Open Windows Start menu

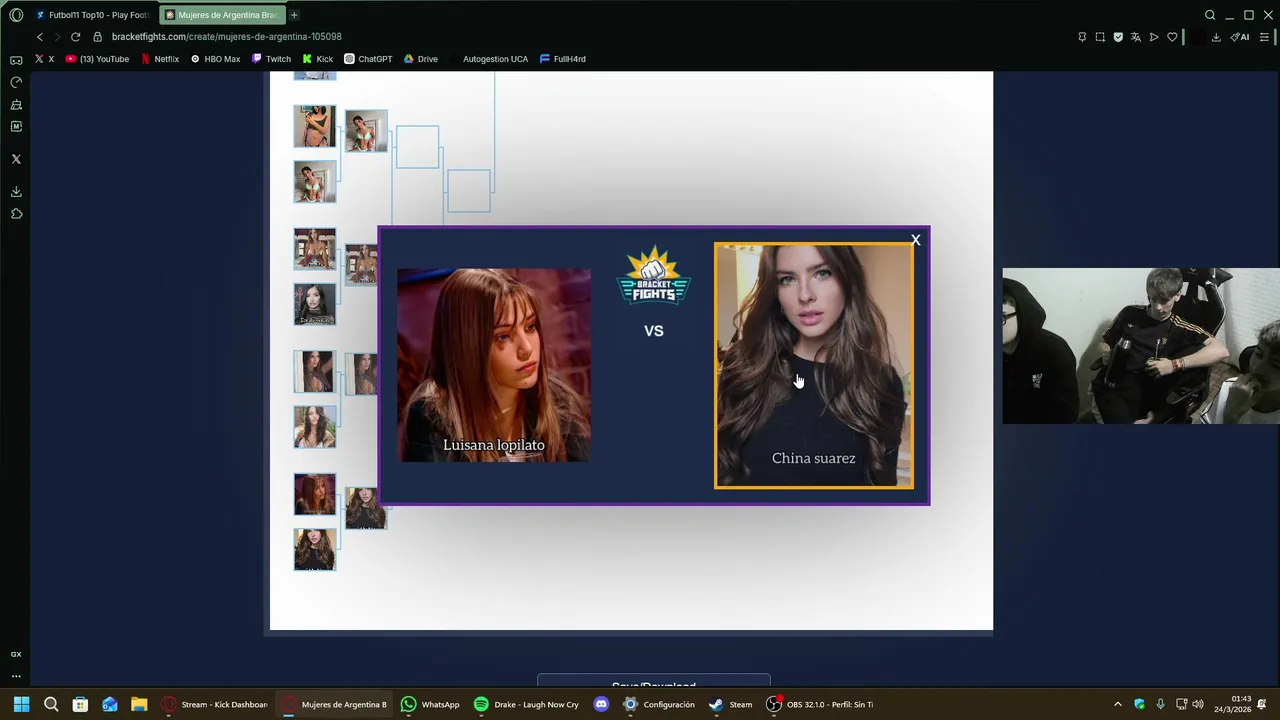coord(21,704)
